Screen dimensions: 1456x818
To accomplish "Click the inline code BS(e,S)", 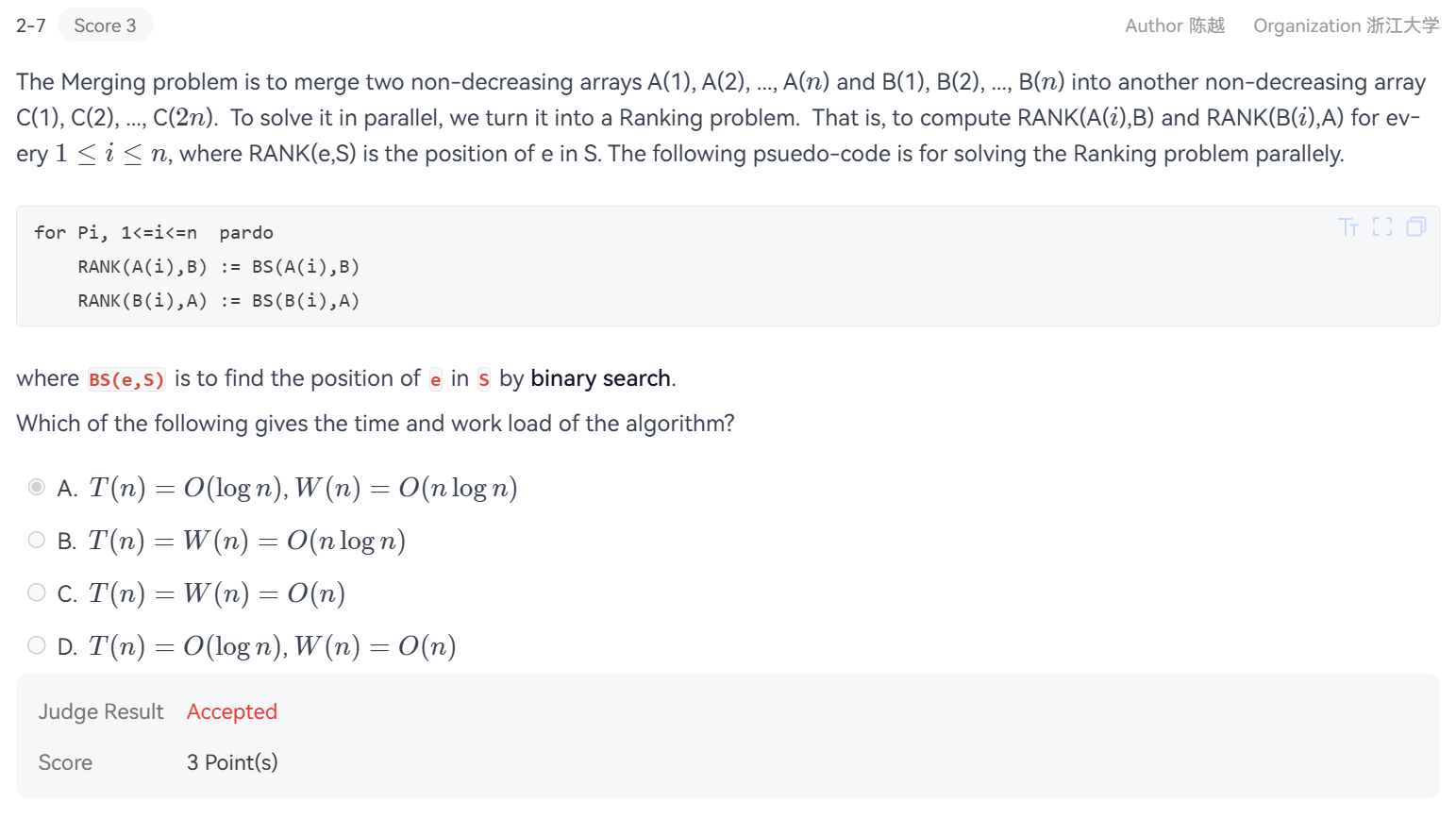I will [x=126, y=379].
